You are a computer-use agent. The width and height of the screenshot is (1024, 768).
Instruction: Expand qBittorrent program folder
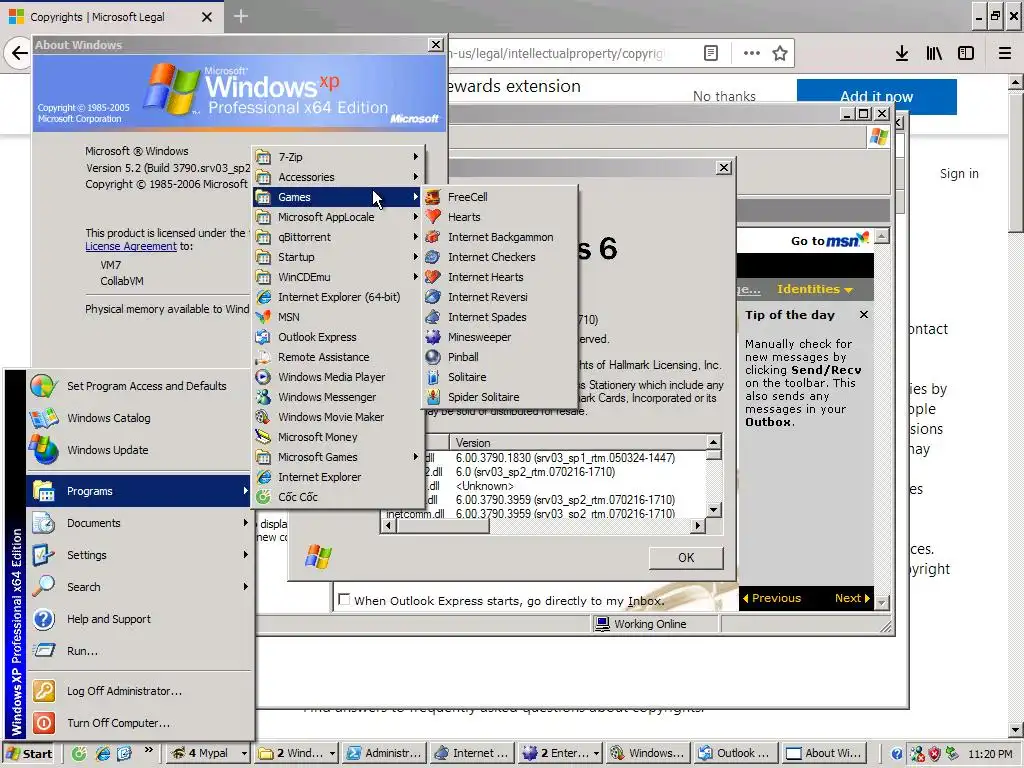point(338,237)
